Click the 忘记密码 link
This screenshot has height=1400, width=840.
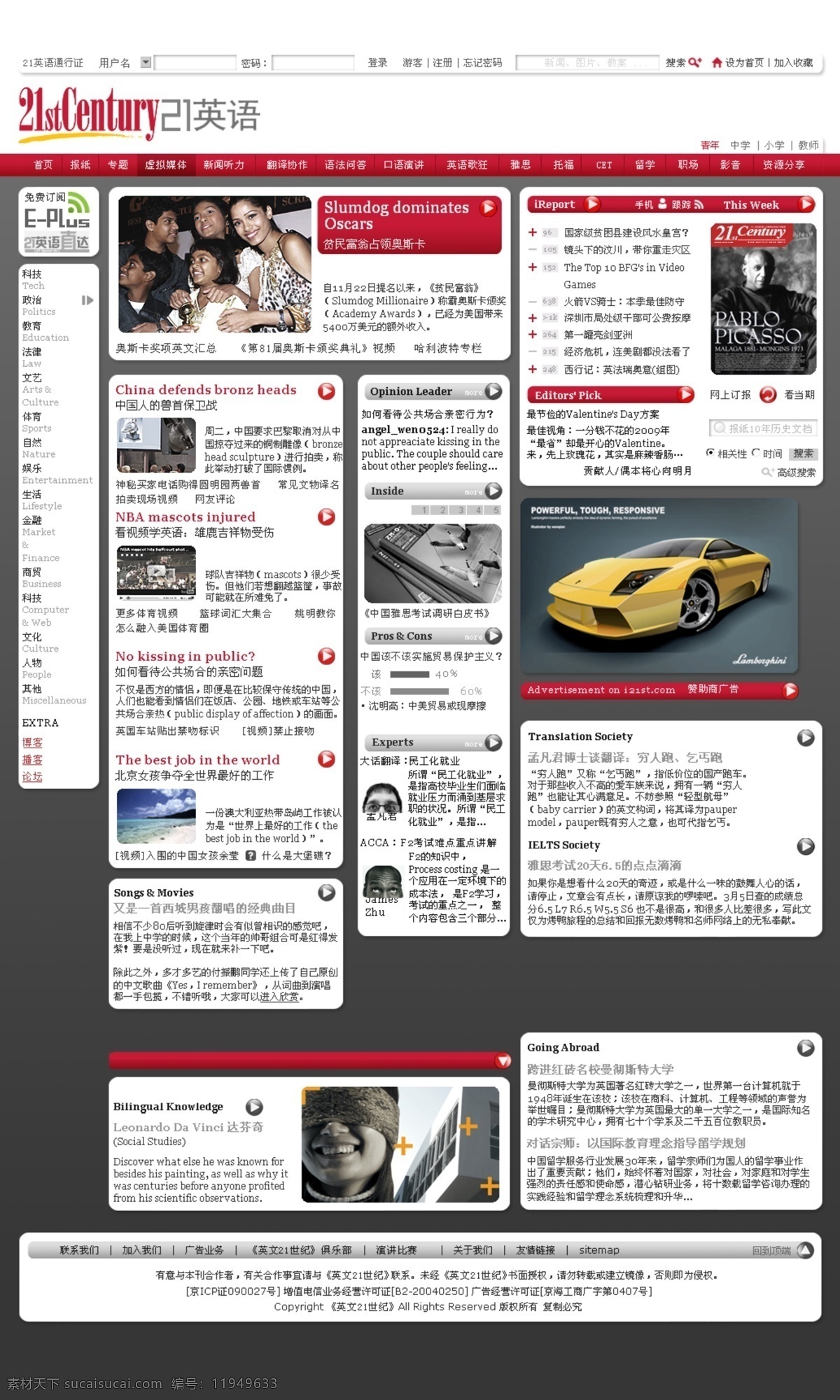pos(483,62)
